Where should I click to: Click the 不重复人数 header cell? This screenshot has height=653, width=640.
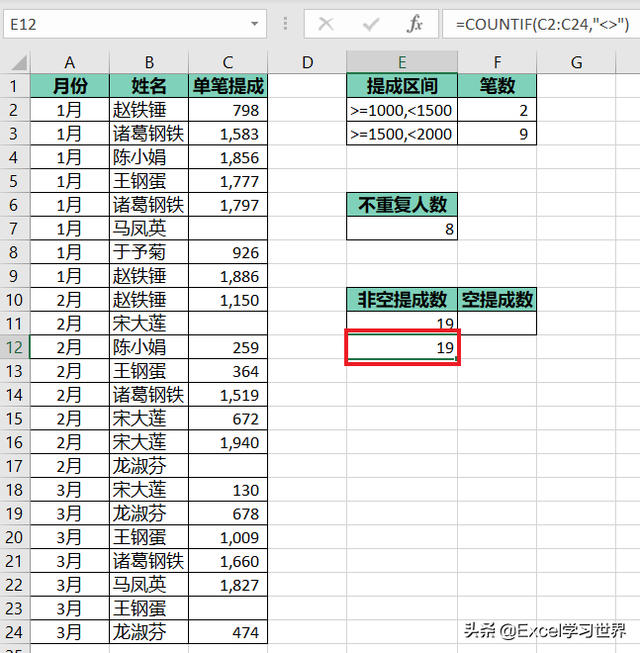pos(402,204)
